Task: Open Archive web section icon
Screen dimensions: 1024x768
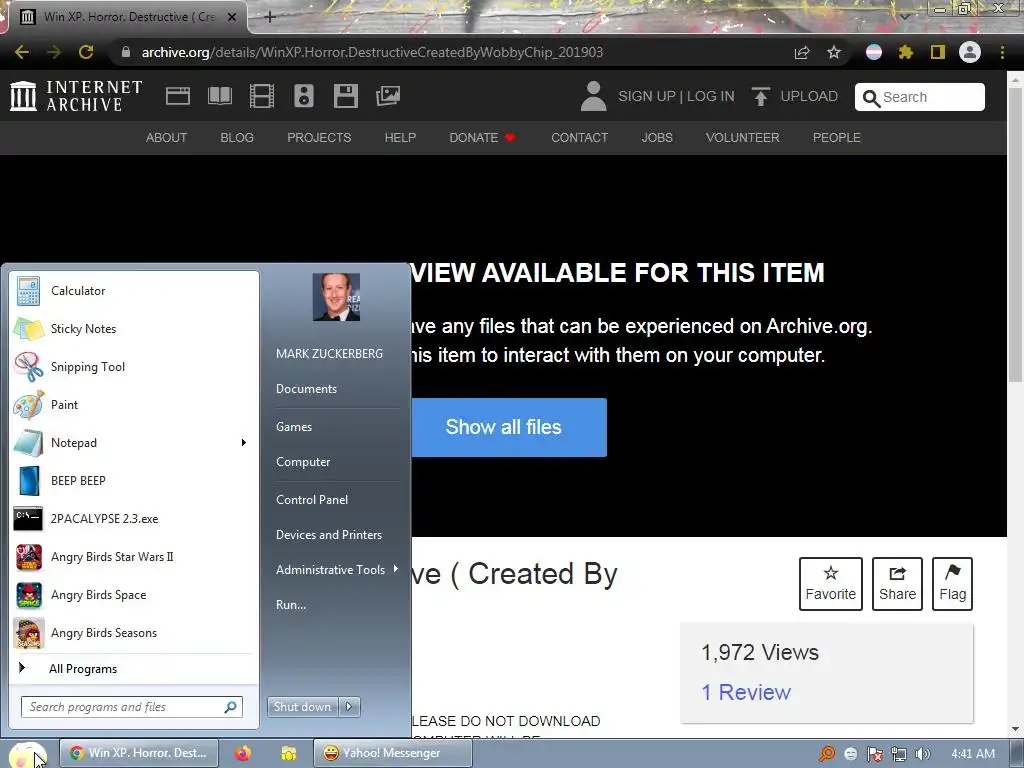Action: point(178,96)
